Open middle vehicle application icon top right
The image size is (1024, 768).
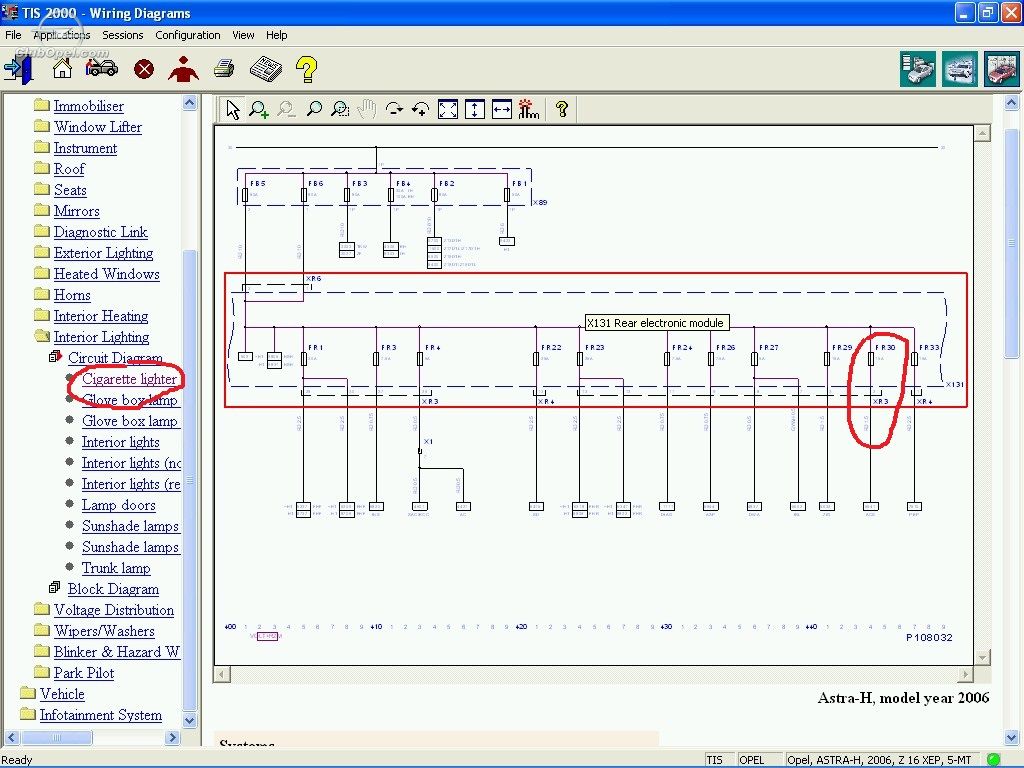coord(960,69)
